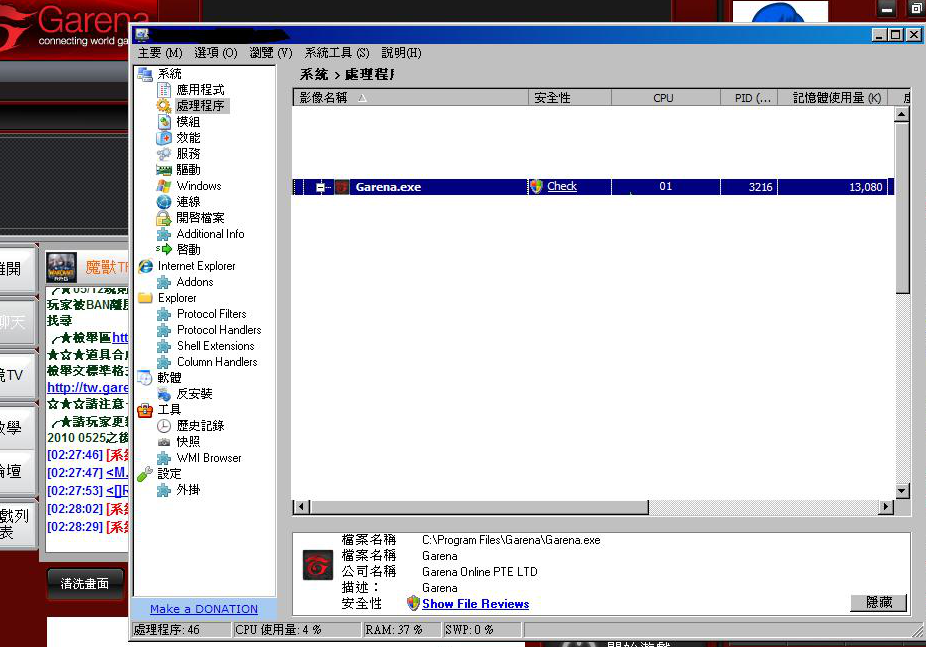Click the [02:27:46] chat line in Garena
The height and width of the screenshot is (647, 926).
tap(87, 455)
